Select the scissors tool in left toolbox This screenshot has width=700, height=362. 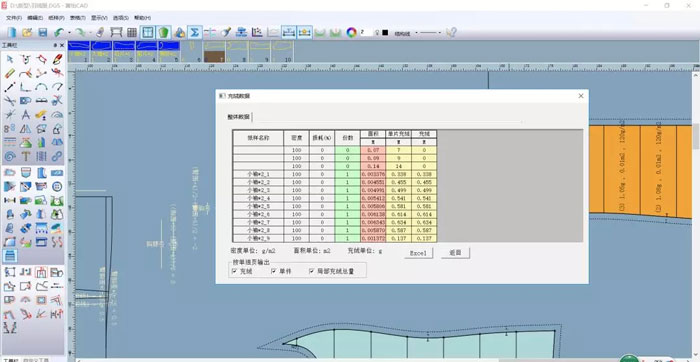[x=10, y=100]
